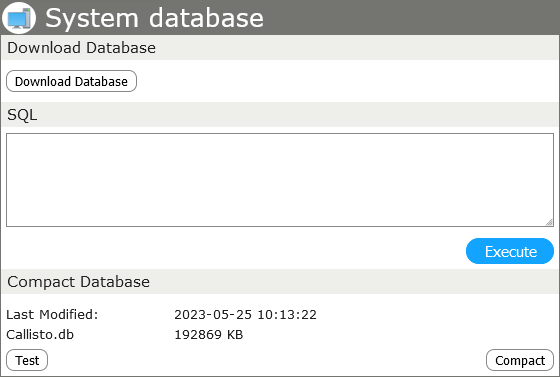Grab the SQL textarea resize grip
The height and width of the screenshot is (377, 560).
click(549, 222)
